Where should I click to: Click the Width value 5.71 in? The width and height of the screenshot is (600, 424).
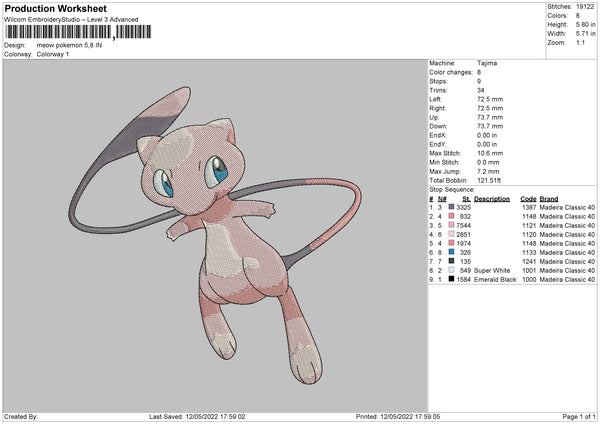point(586,34)
